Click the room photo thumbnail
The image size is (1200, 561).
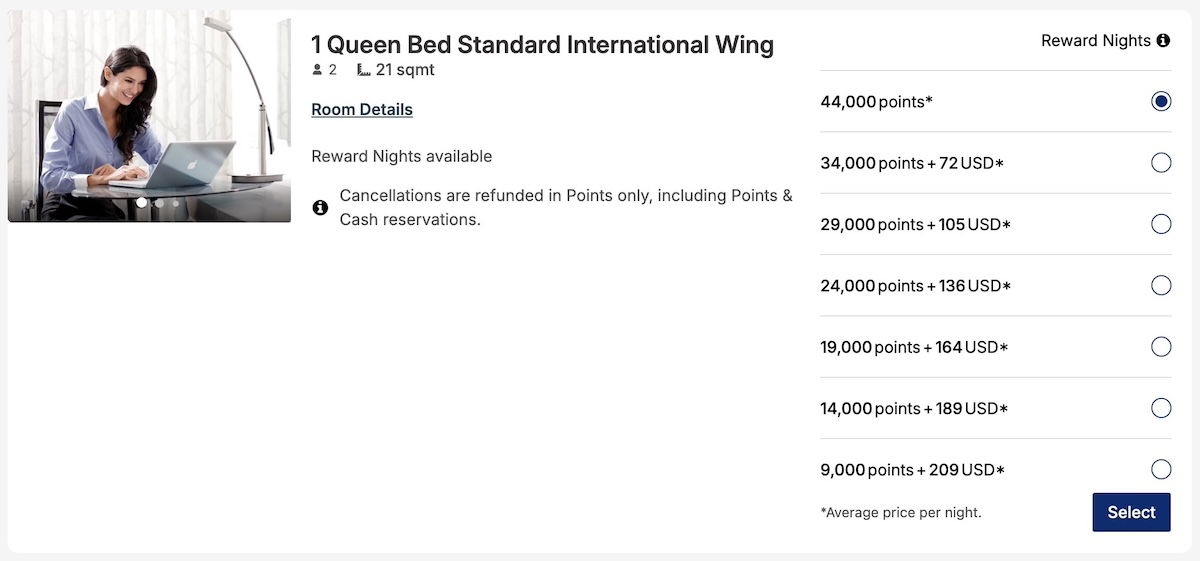[149, 116]
